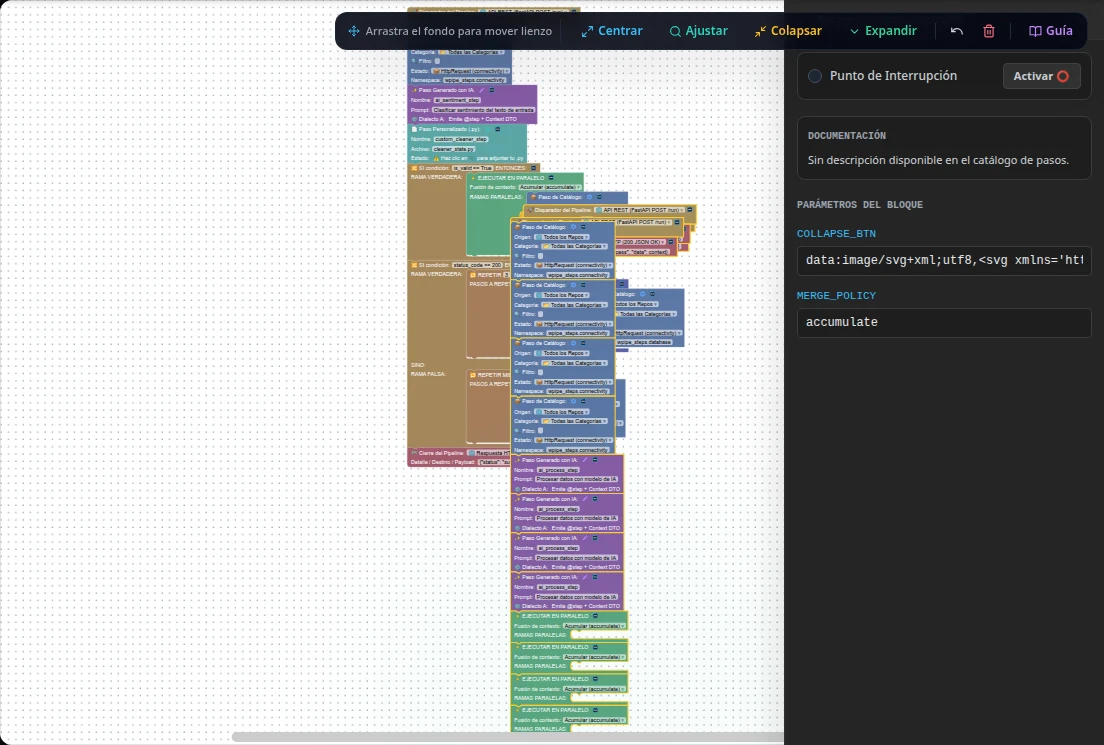Click the wpipe_steps.database namespace field
1104x745 pixels.
click(x=644, y=342)
